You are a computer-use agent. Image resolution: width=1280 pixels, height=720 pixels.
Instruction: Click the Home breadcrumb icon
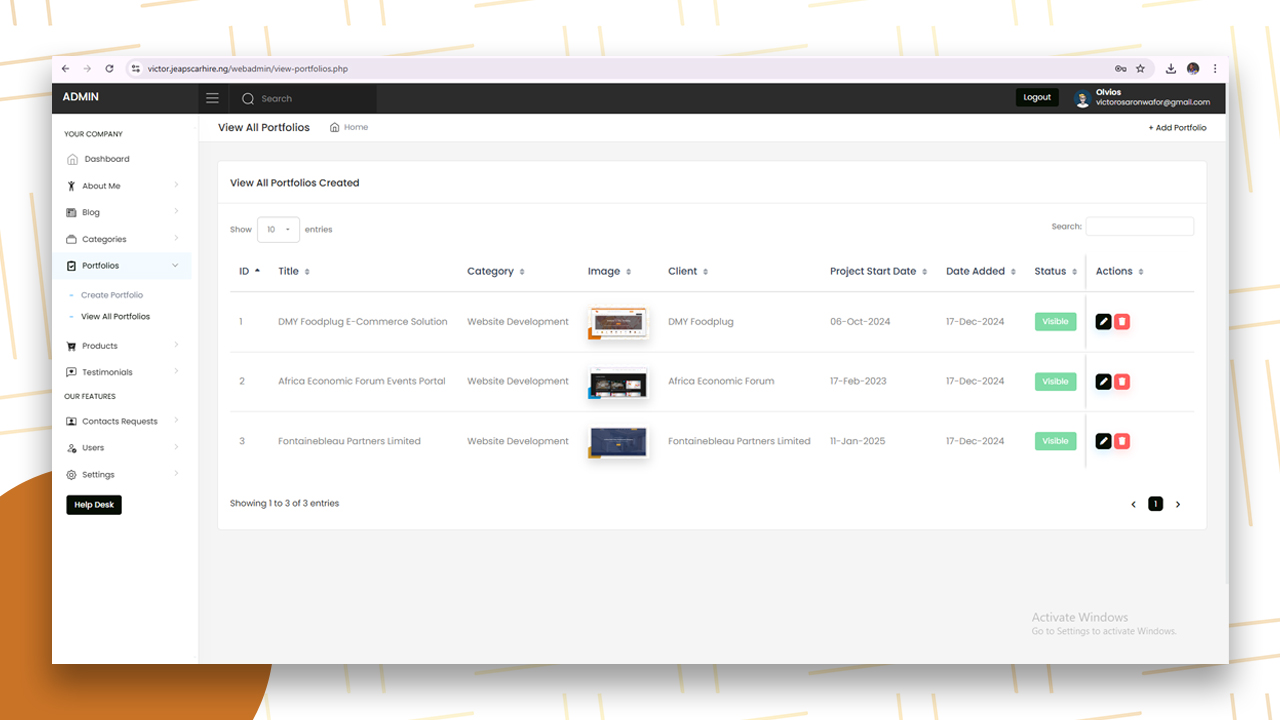pos(335,127)
